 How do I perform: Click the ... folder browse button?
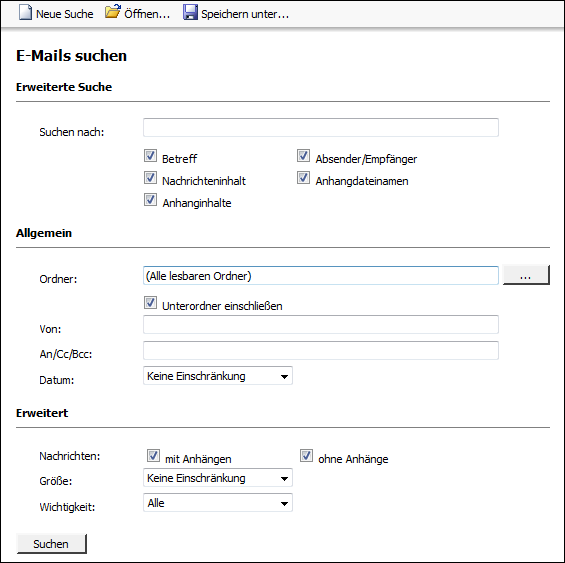(x=526, y=275)
